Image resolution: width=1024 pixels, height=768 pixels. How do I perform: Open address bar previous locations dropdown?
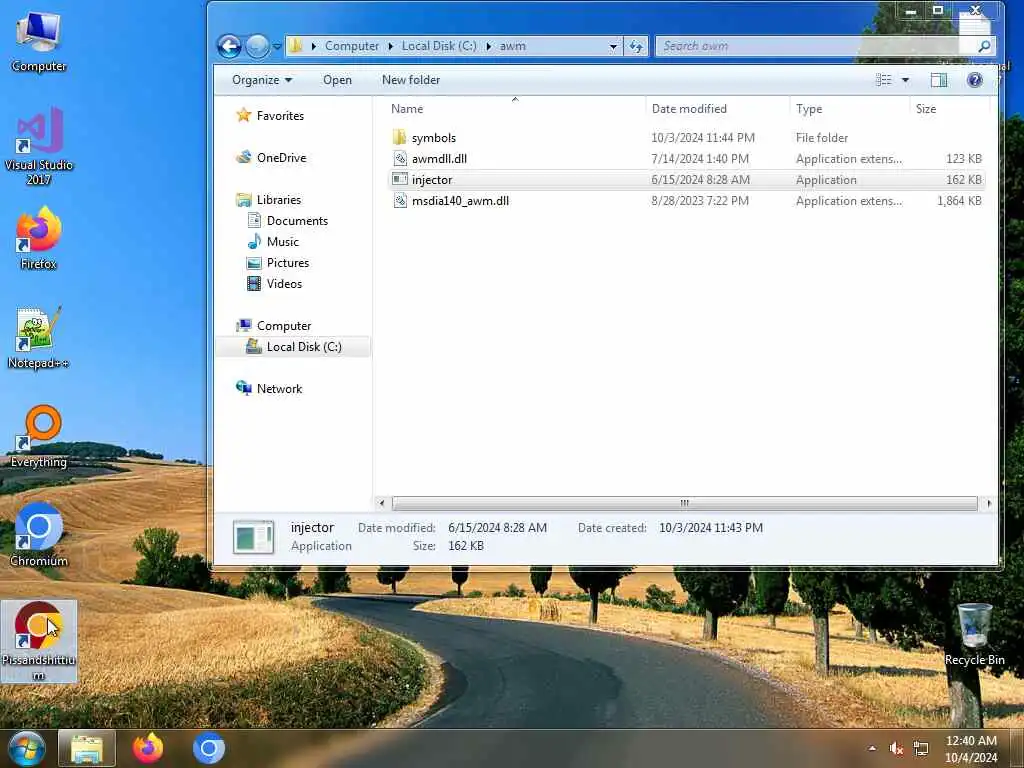(x=613, y=46)
